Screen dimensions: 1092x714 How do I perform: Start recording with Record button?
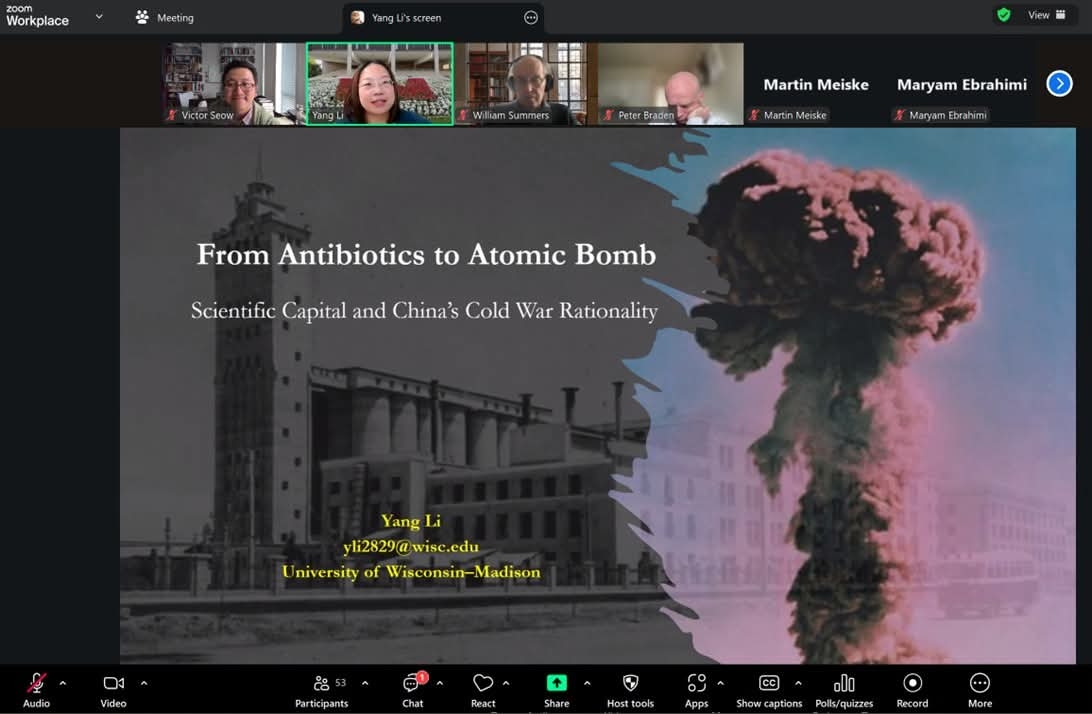pos(912,690)
